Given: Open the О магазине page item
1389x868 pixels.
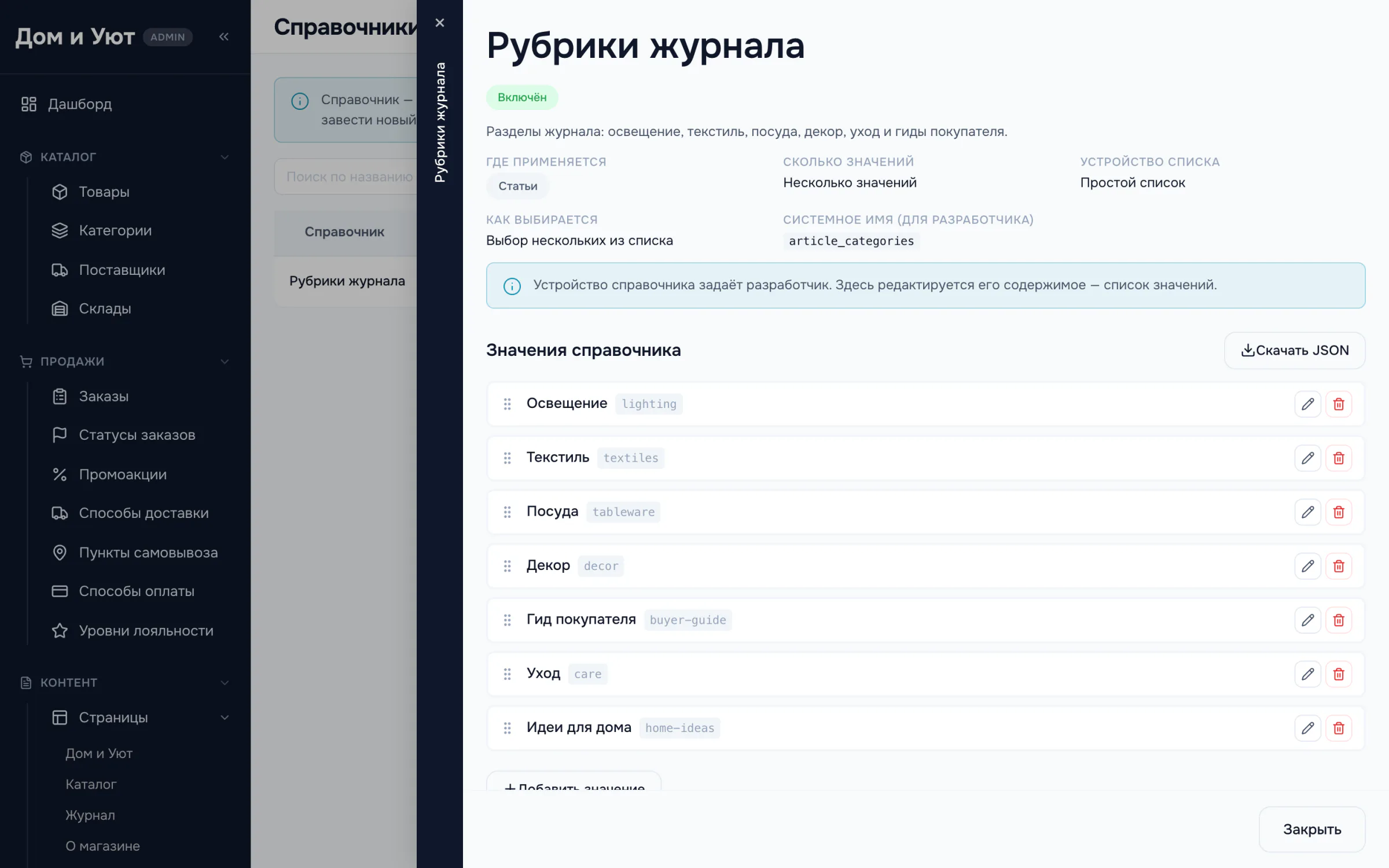Looking at the screenshot, I should tap(102, 846).
